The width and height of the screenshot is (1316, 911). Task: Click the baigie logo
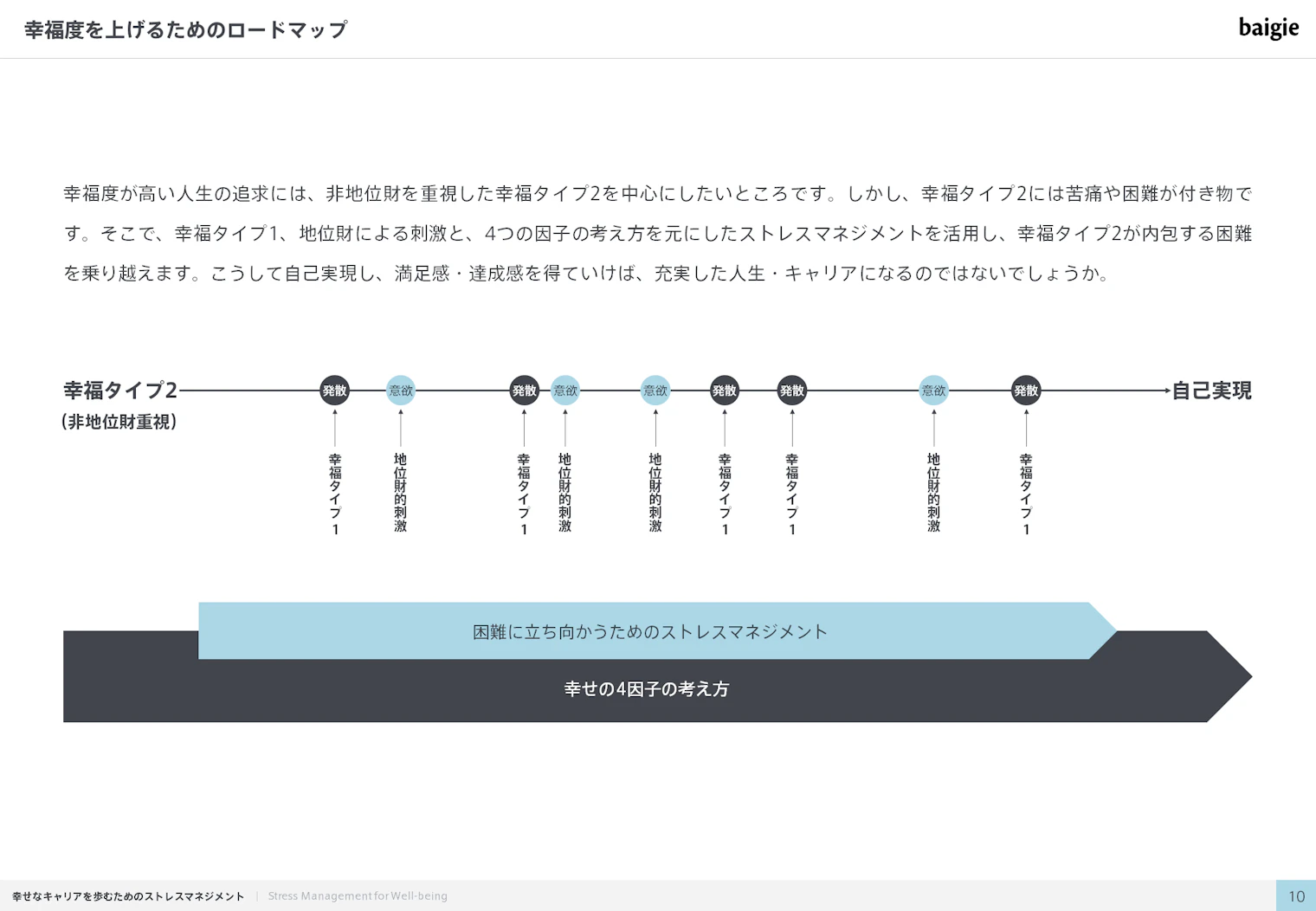(1268, 29)
